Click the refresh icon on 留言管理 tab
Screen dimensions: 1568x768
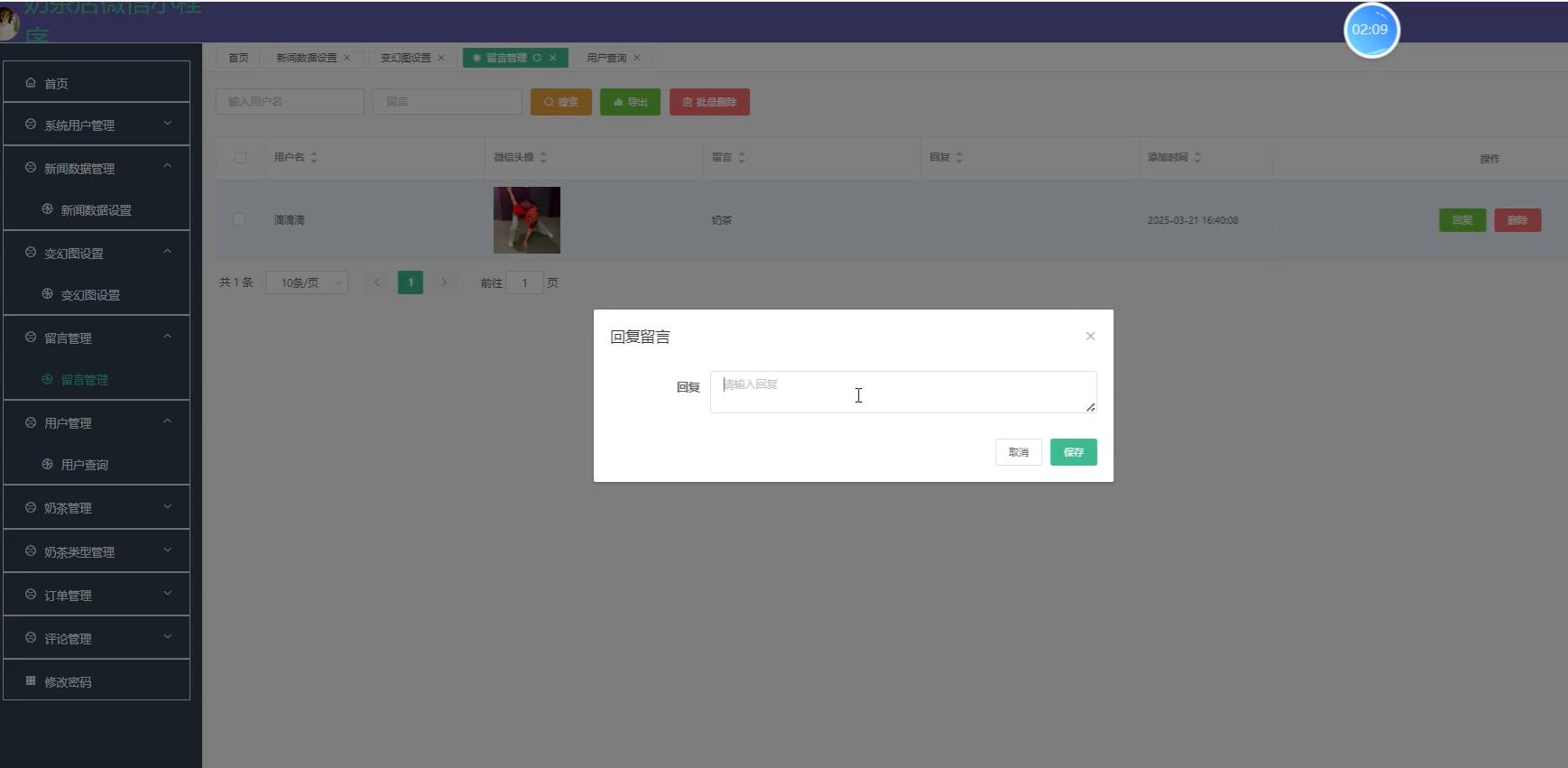[537, 58]
